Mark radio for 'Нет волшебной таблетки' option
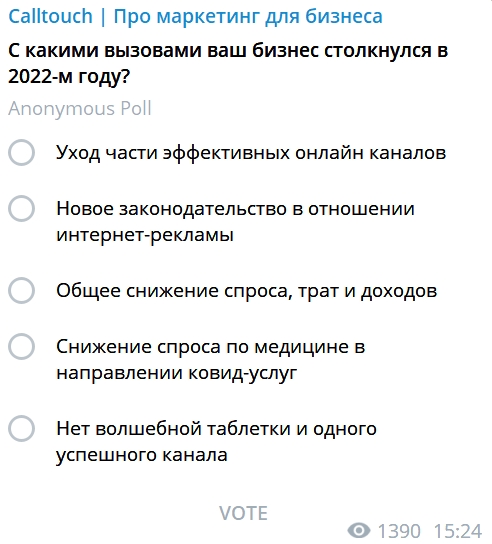 pyautogui.click(x=22, y=428)
